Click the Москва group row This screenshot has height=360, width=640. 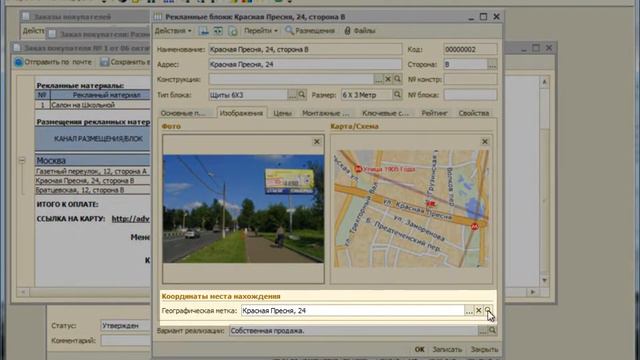click(x=93, y=160)
